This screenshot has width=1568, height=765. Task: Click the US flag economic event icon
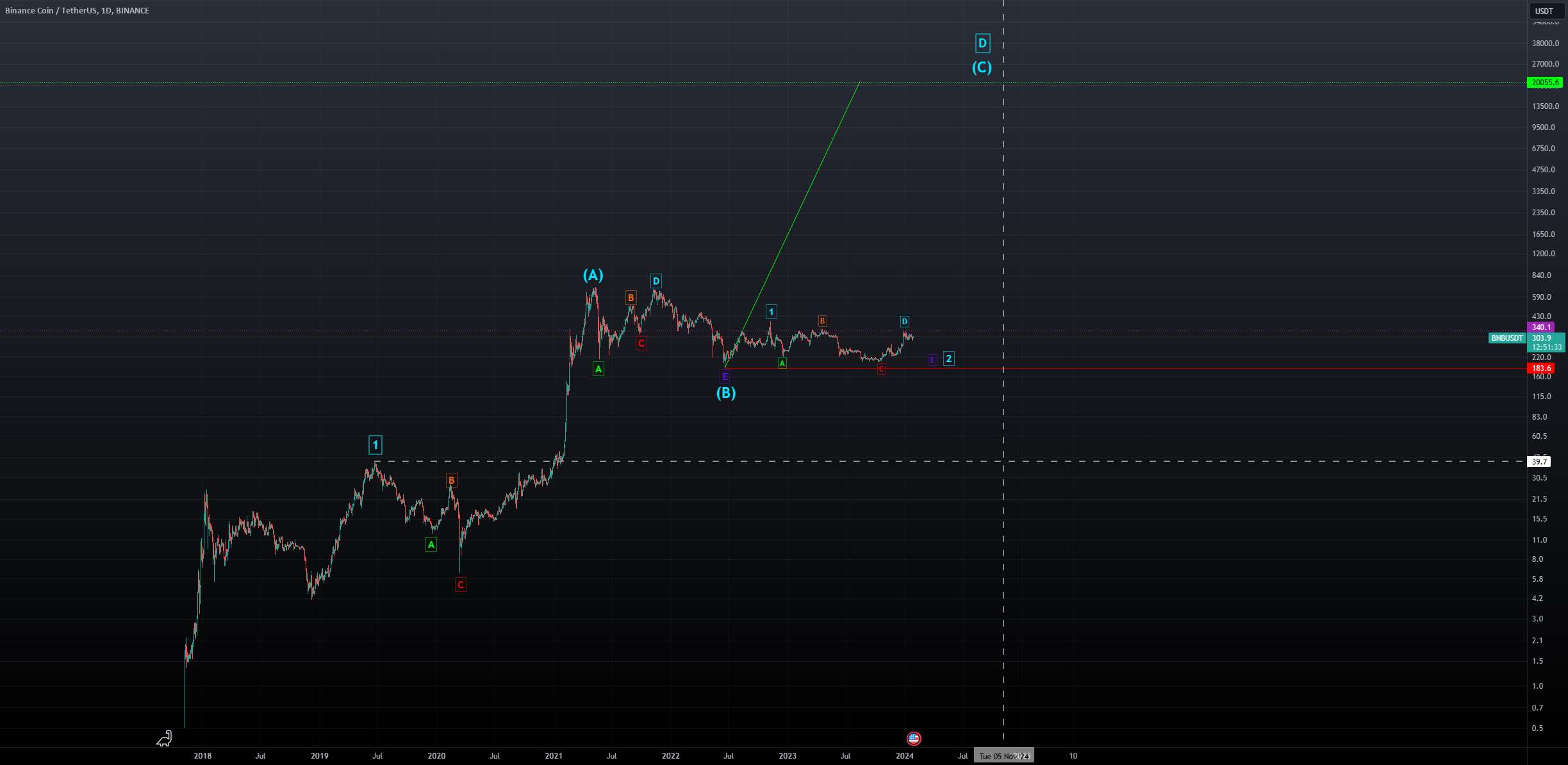pos(914,739)
